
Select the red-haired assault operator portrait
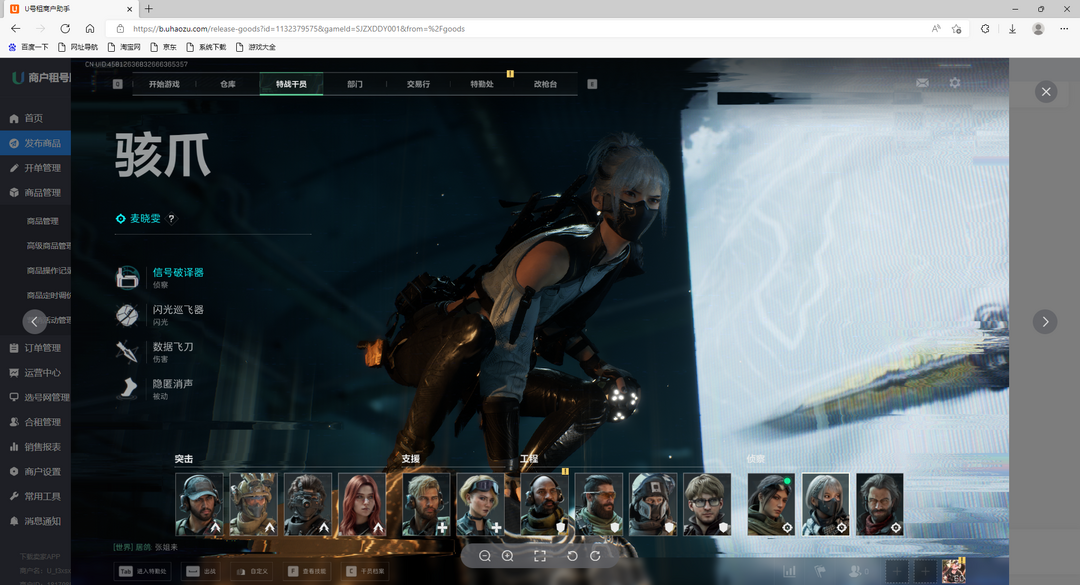tap(362, 504)
